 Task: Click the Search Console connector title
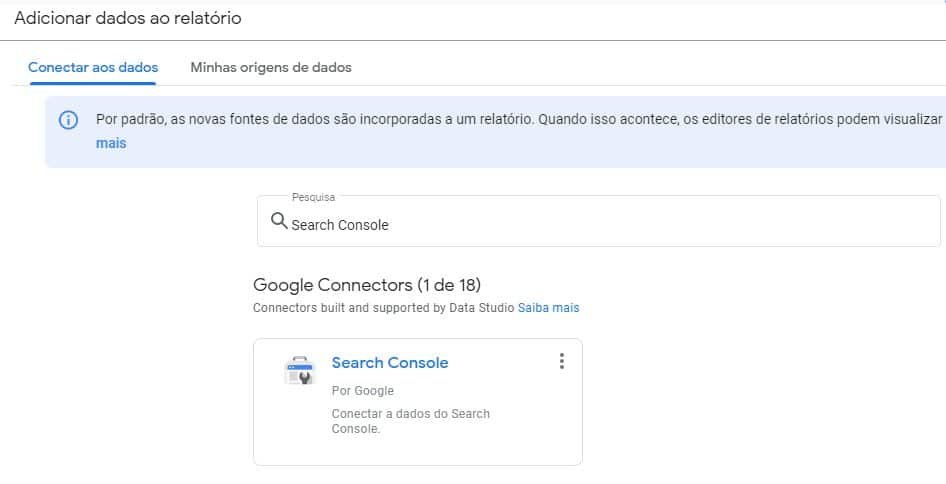(390, 363)
